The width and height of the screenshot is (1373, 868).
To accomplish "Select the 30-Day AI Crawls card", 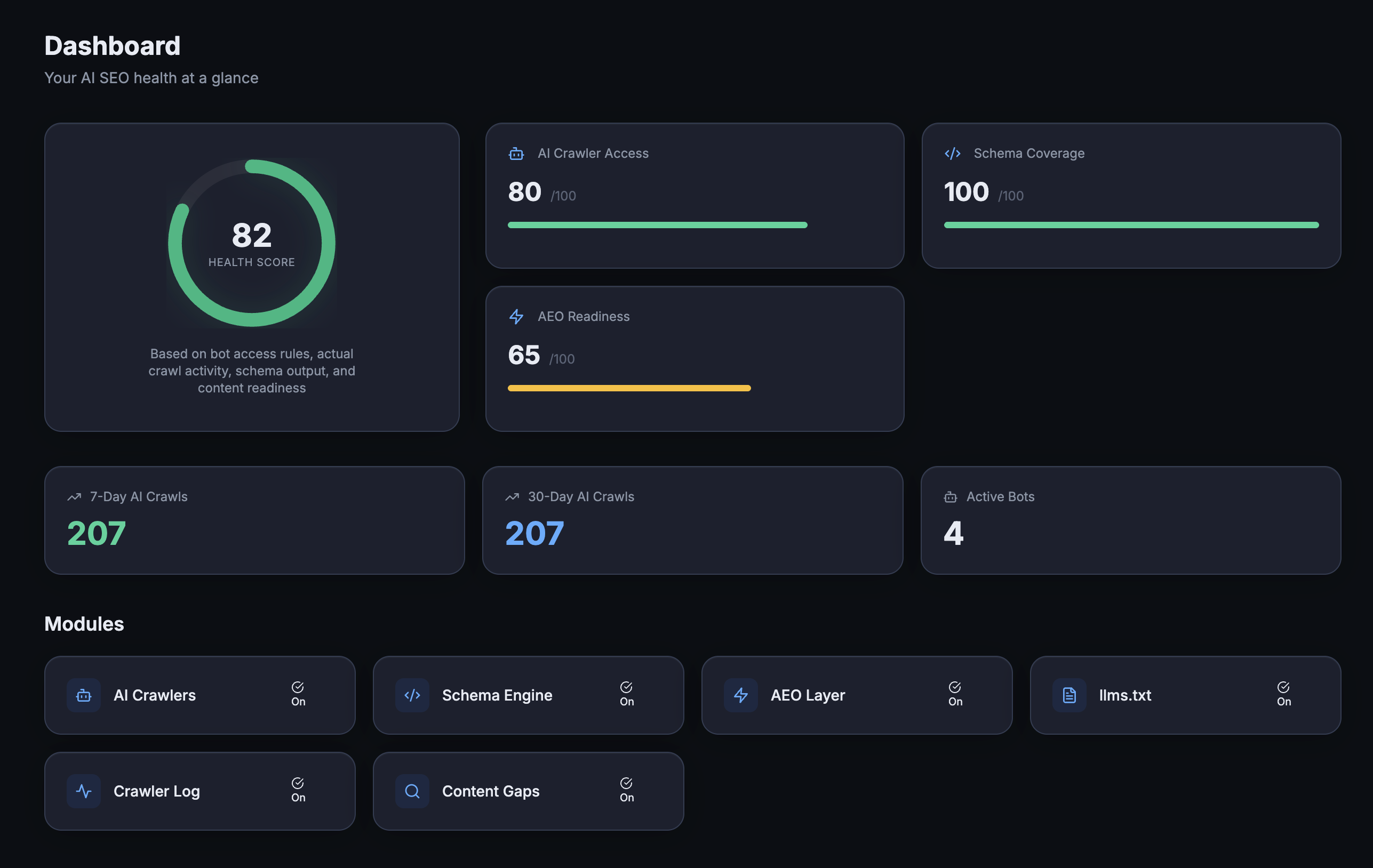I will [693, 520].
